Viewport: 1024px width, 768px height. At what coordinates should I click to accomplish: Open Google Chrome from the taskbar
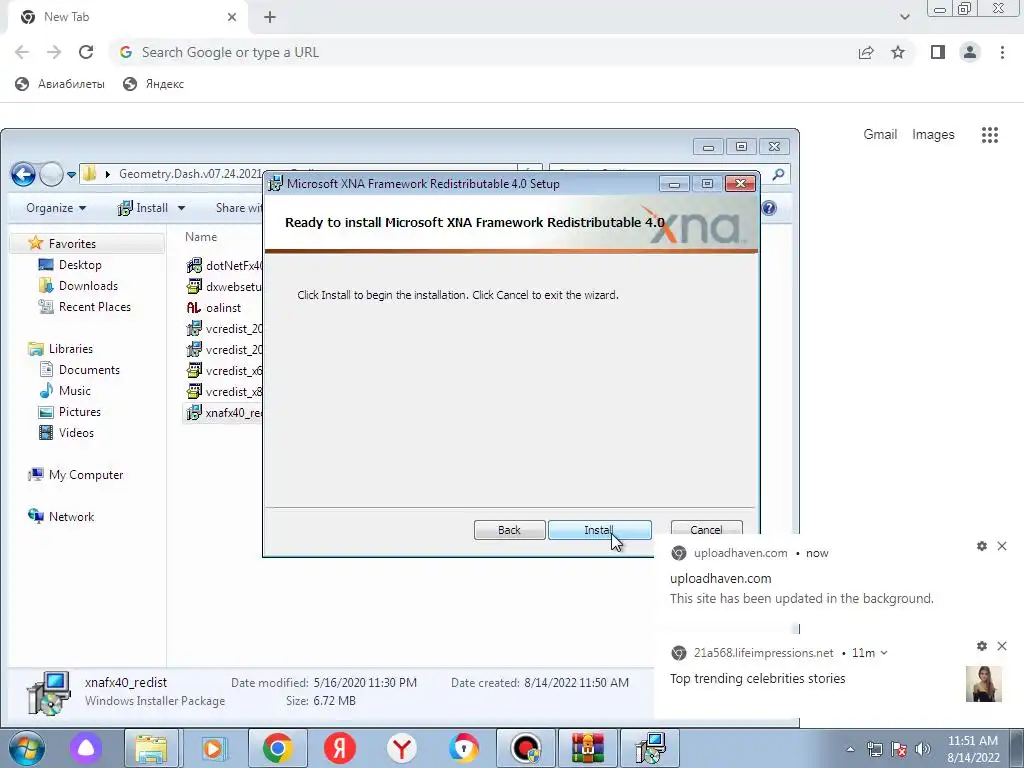(278, 748)
